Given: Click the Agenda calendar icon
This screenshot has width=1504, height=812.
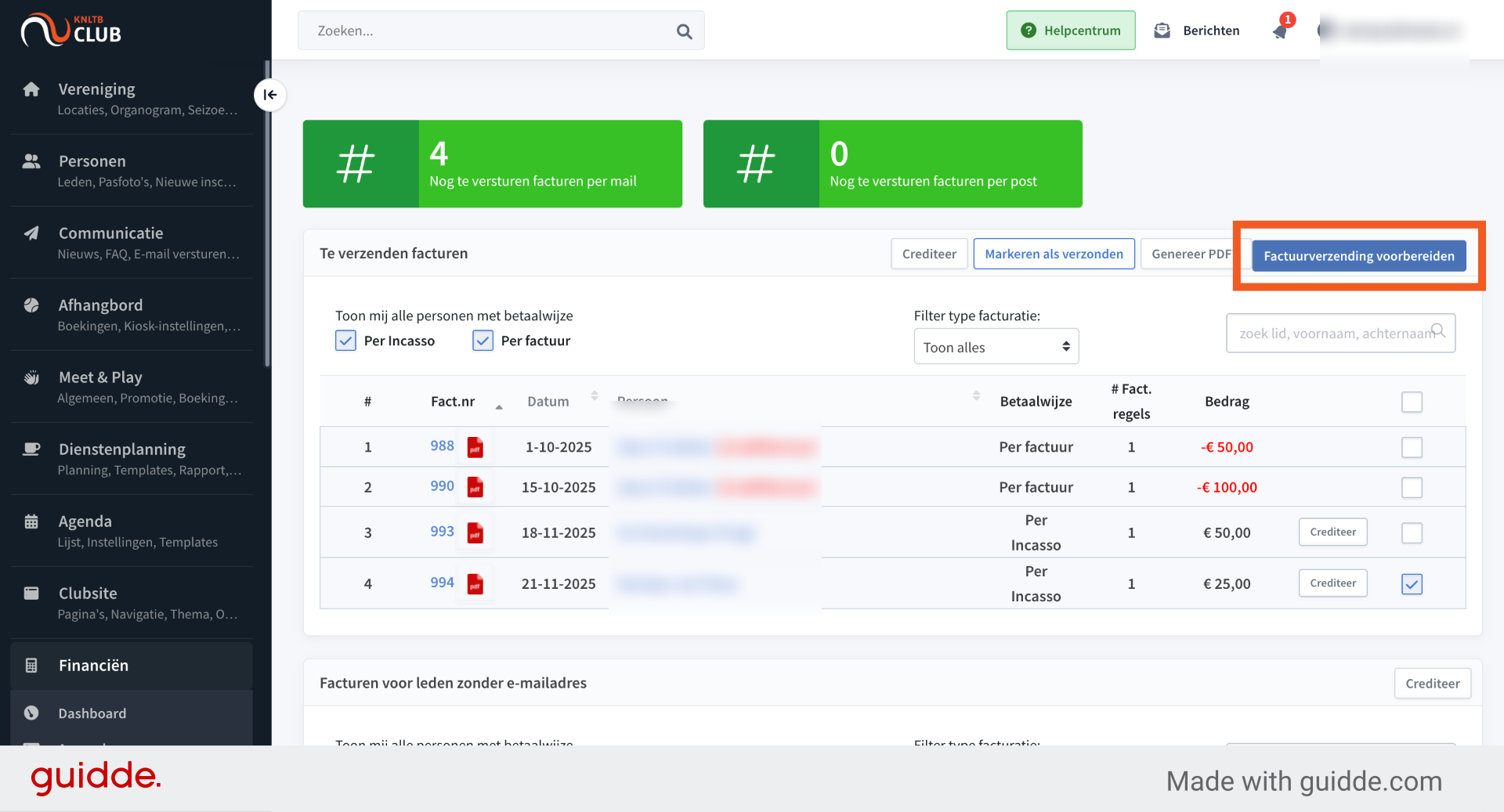Looking at the screenshot, I should click(31, 521).
